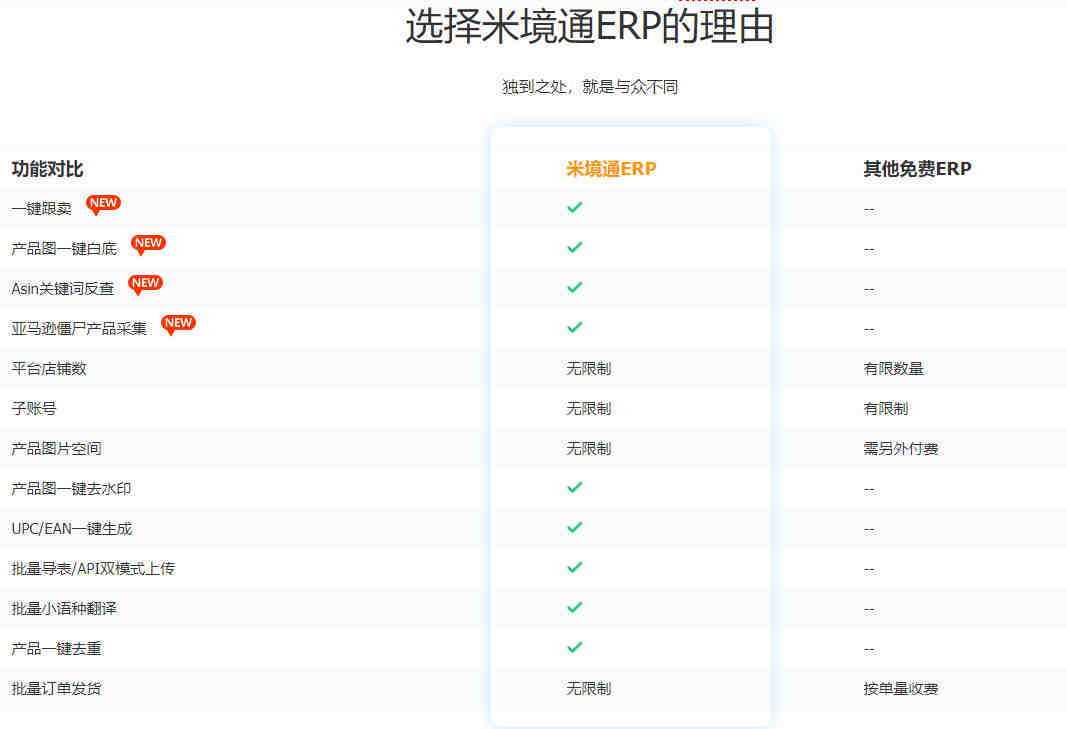Select the 产品一键去重 feature label
The width and height of the screenshot is (1067, 729).
coord(56,649)
